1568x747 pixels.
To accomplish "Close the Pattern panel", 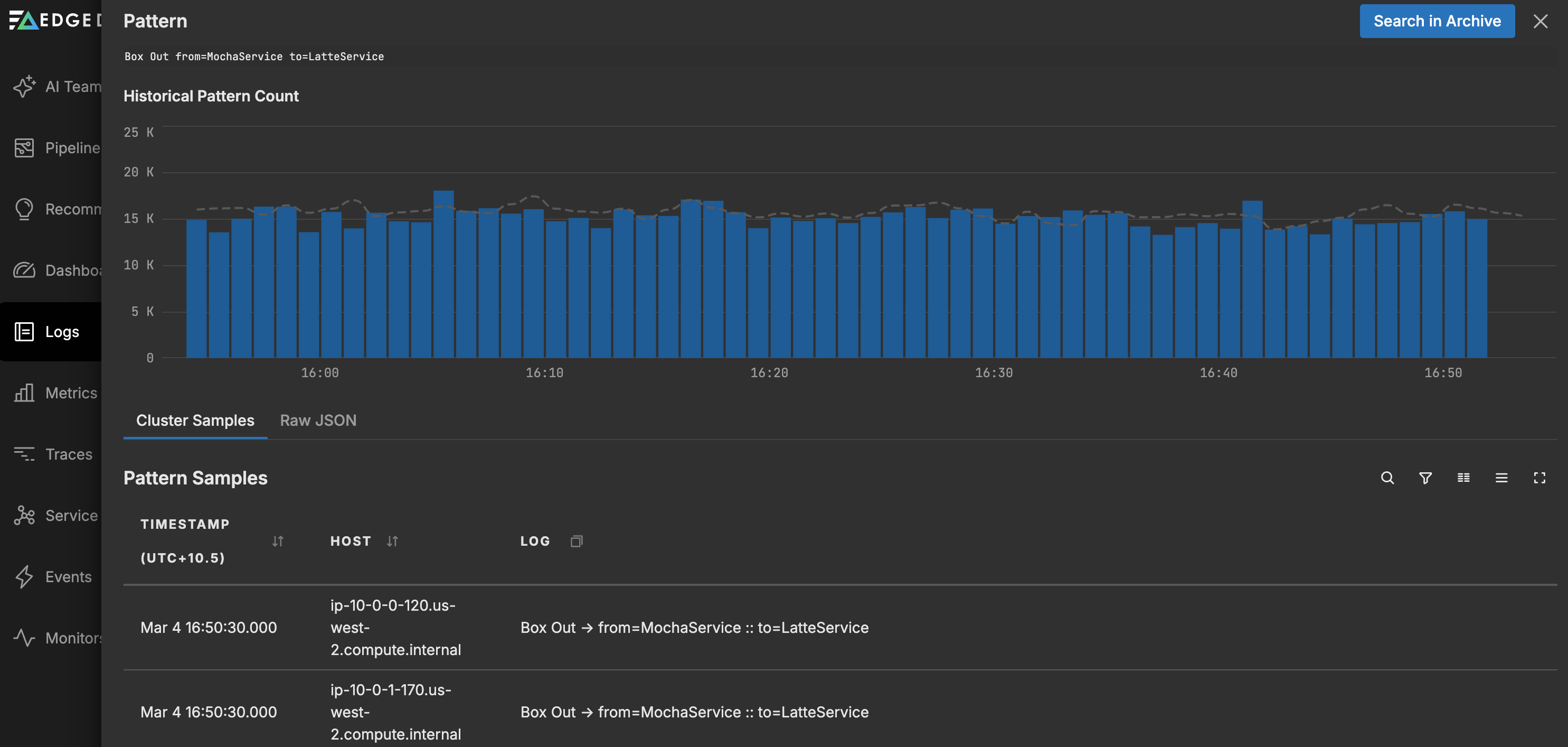I will (x=1541, y=21).
